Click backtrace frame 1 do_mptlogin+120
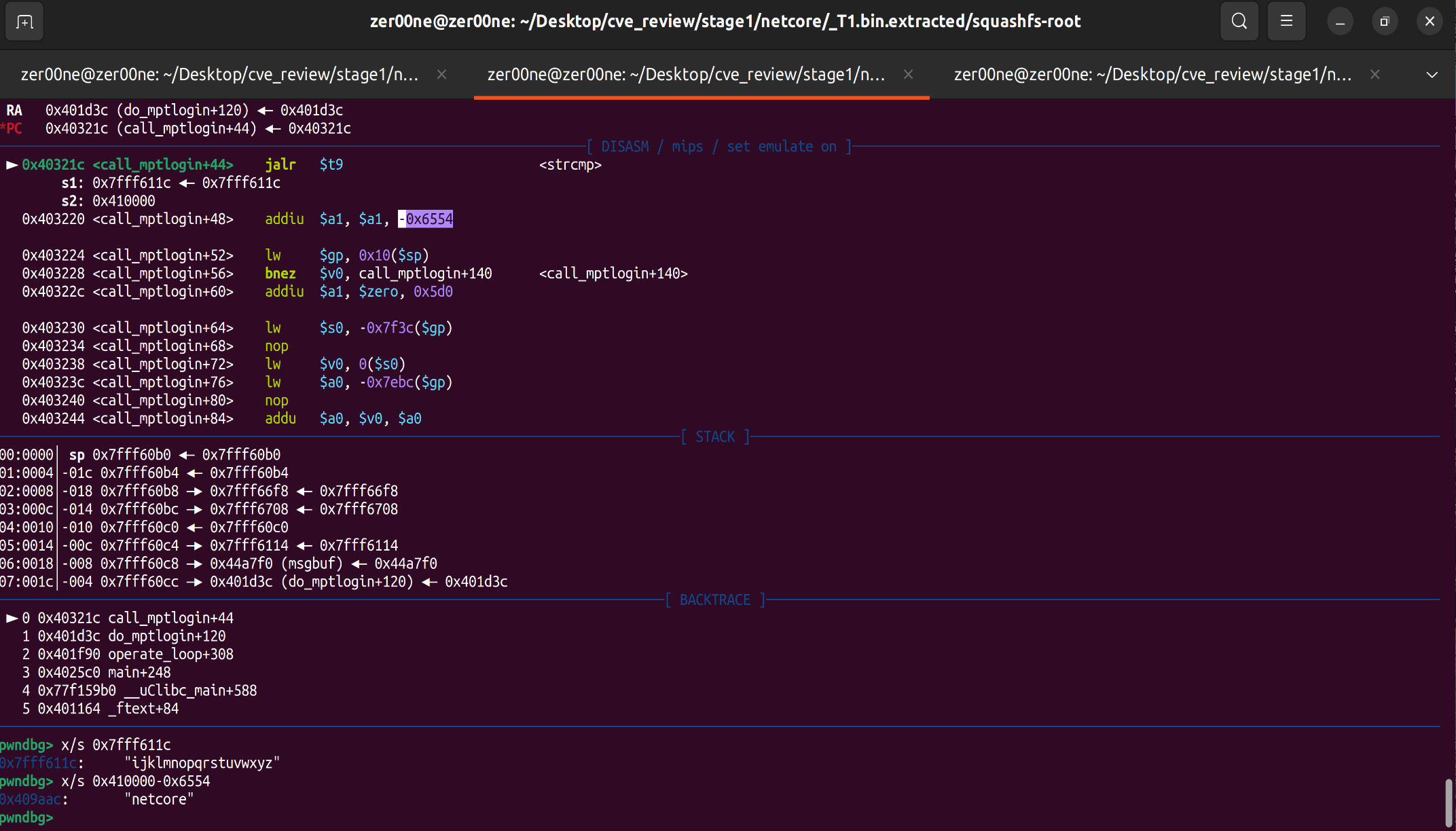Viewport: 1456px width, 831px height. (124, 636)
